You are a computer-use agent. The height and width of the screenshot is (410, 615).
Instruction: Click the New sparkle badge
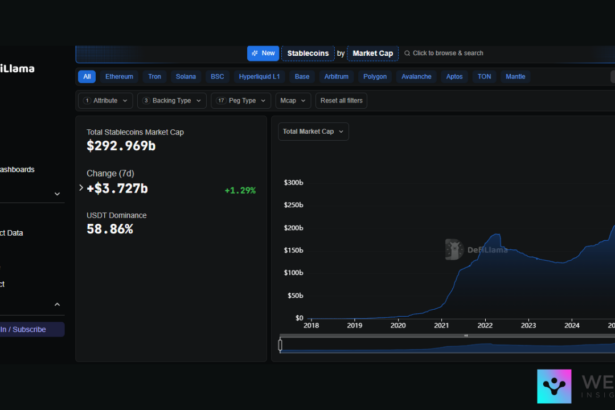263,53
